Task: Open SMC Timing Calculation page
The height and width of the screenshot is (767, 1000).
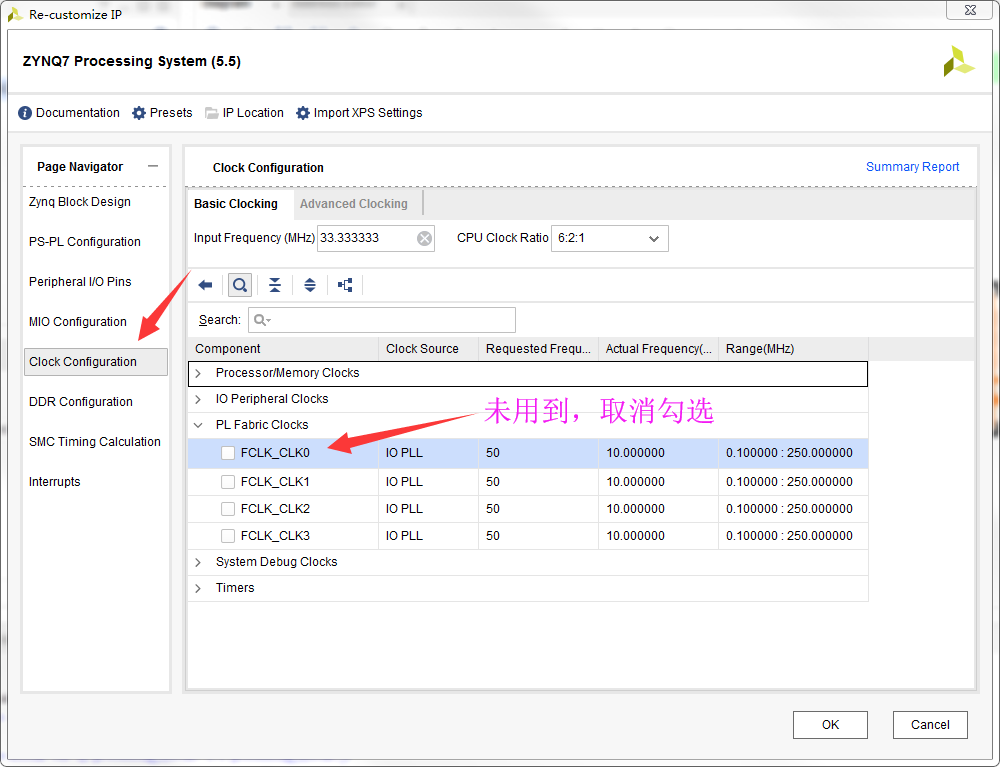Action: pyautogui.click(x=95, y=442)
